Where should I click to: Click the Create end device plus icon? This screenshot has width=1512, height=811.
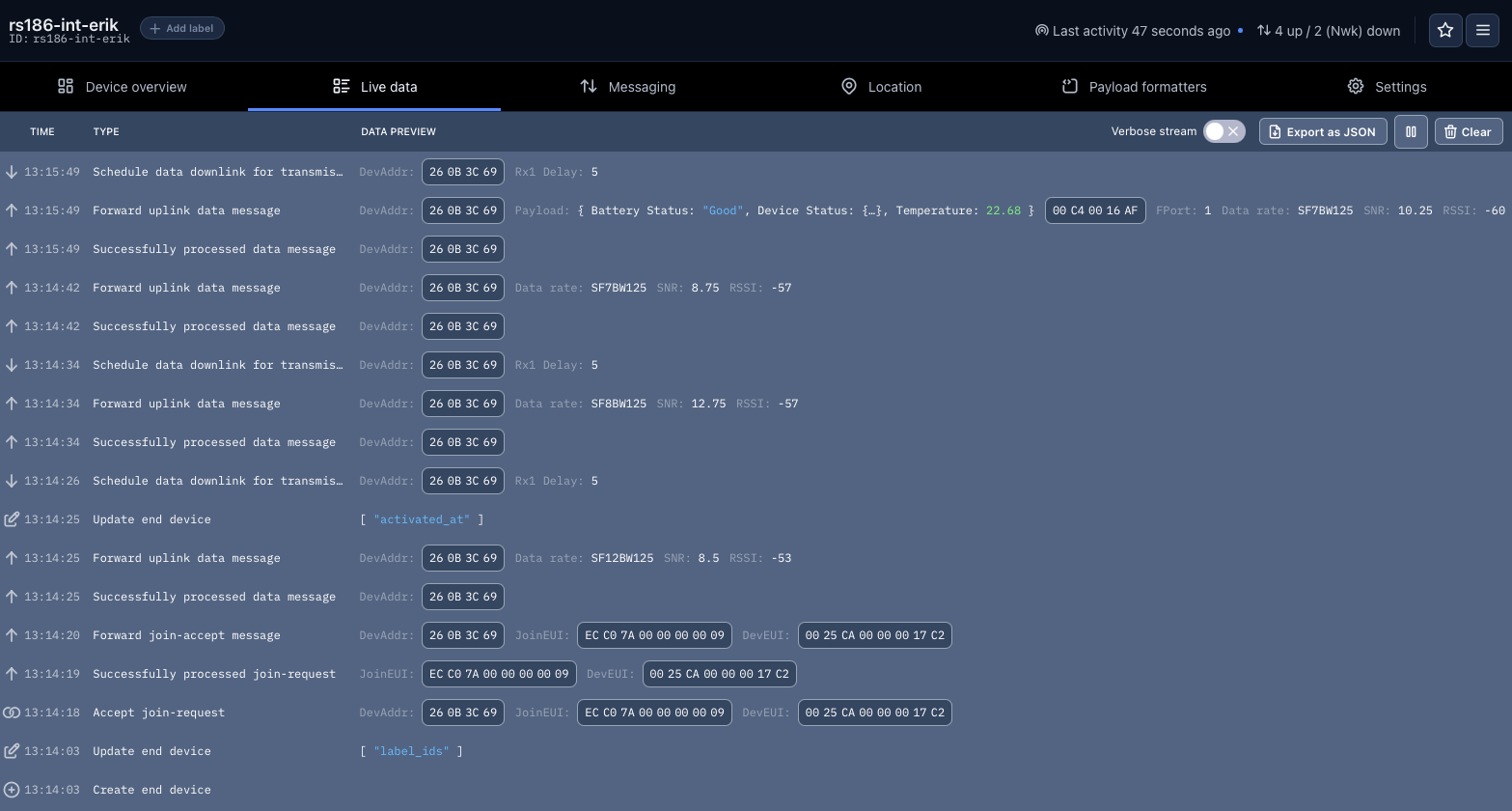pos(12,790)
